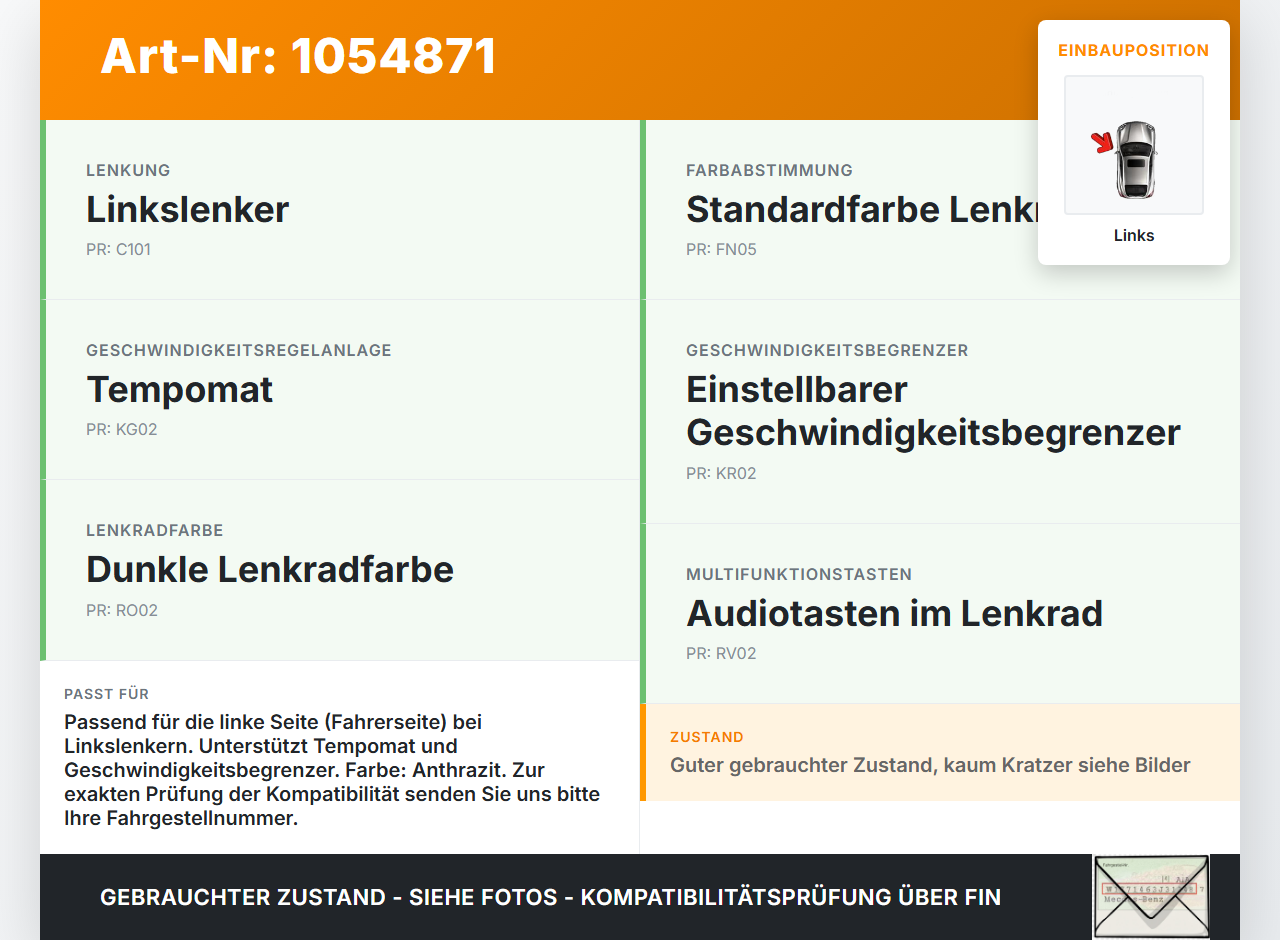Click the LENKRADFARBE label
Viewport: 1280px width, 940px height.
click(x=155, y=530)
